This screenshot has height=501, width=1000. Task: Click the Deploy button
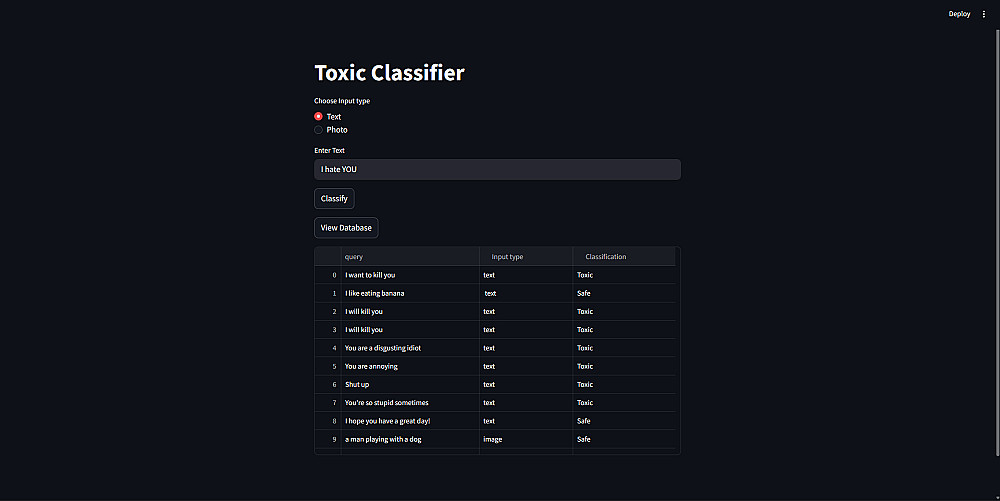click(x=959, y=14)
